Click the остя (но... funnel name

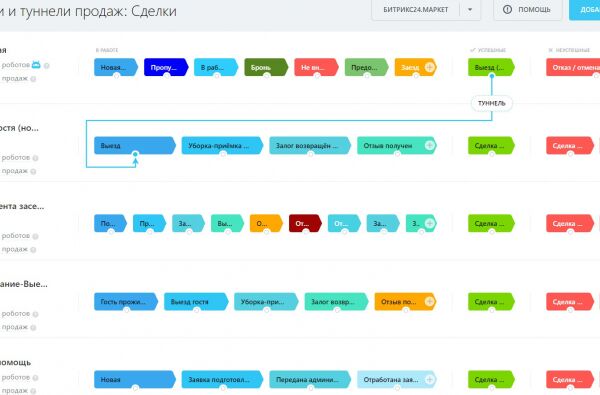(x=19, y=128)
